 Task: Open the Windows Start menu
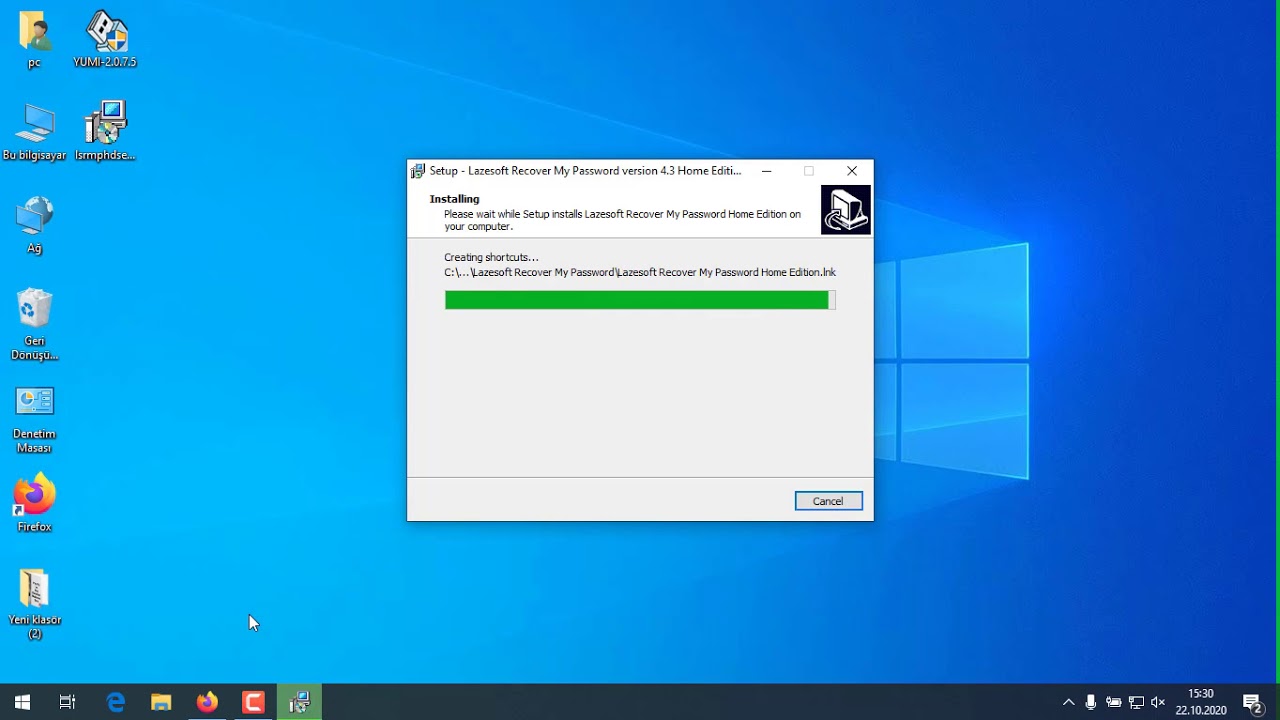click(x=22, y=702)
